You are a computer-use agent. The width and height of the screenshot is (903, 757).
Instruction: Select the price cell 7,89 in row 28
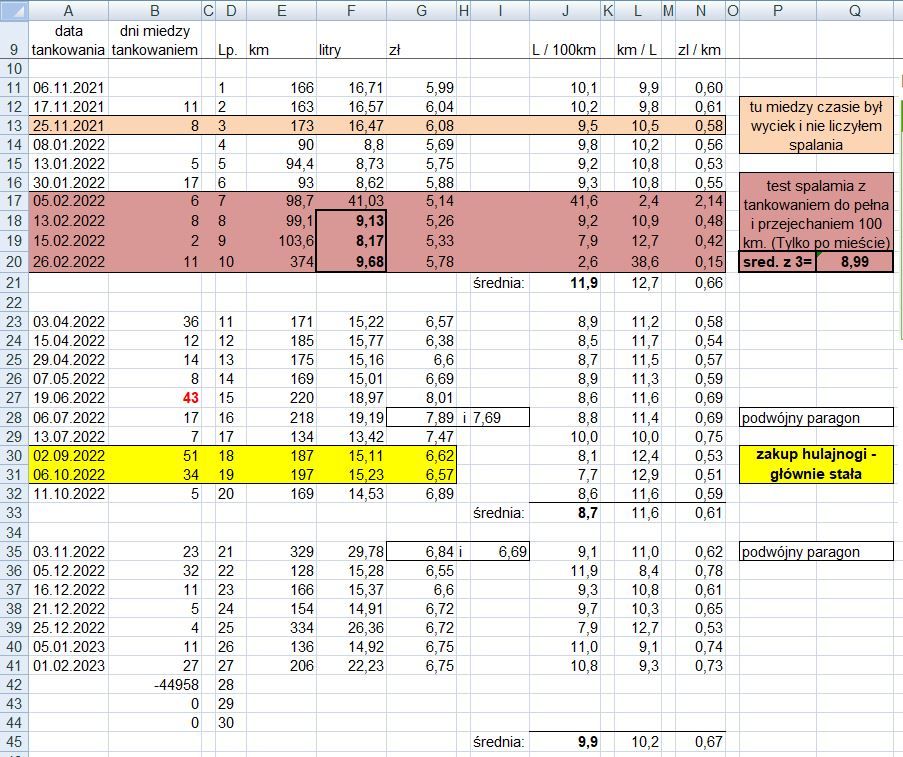(x=422, y=418)
